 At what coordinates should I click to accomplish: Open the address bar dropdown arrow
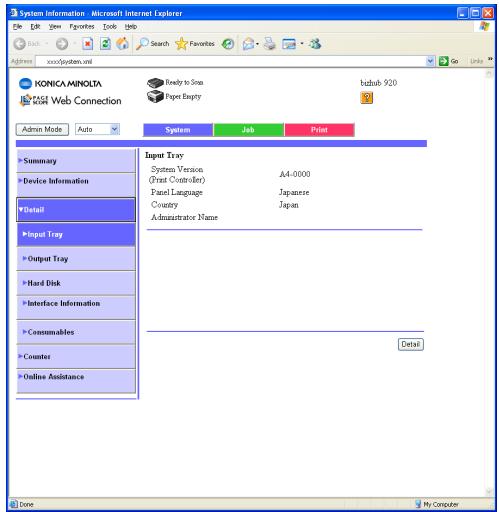tap(430, 61)
